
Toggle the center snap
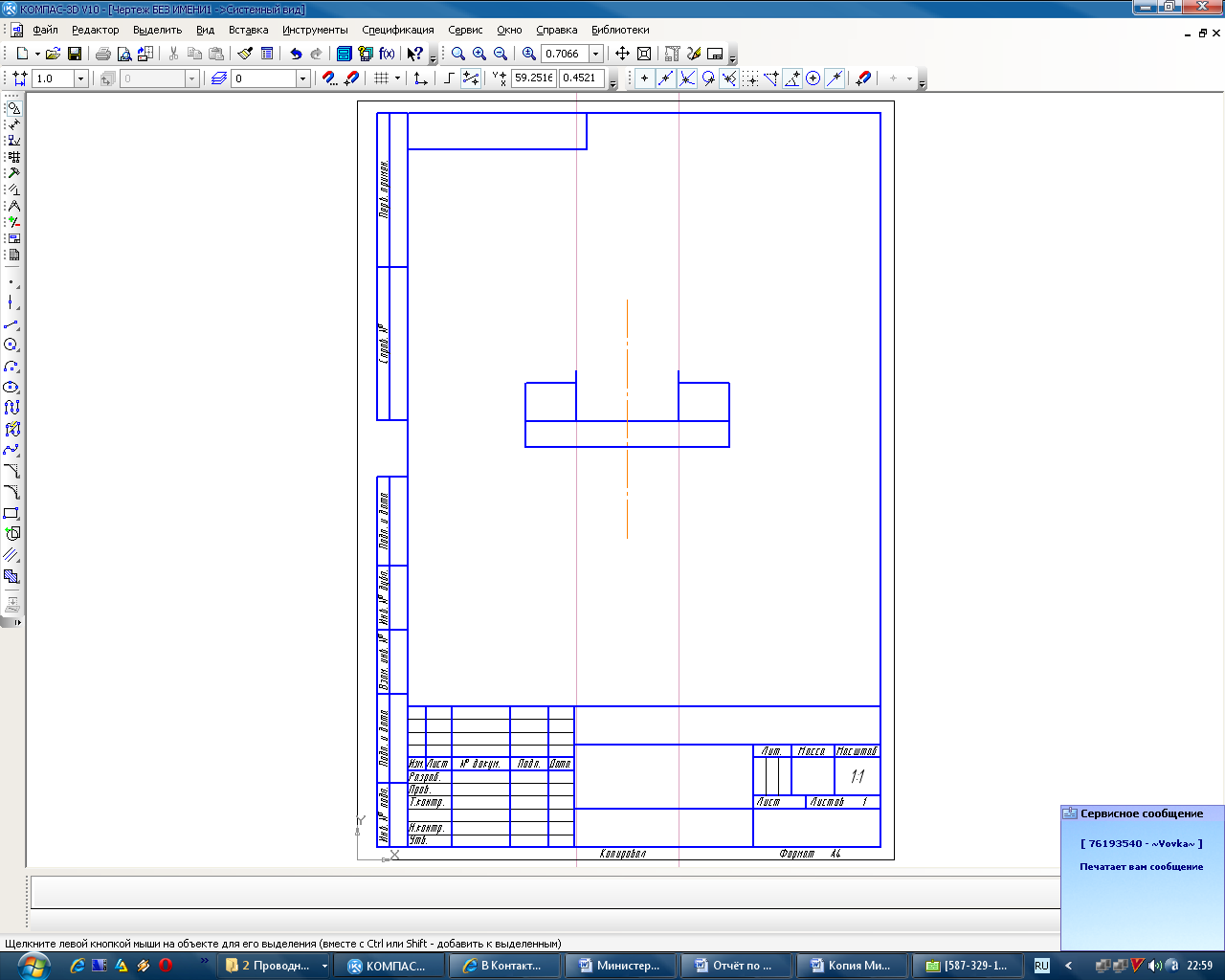pyautogui.click(x=813, y=78)
